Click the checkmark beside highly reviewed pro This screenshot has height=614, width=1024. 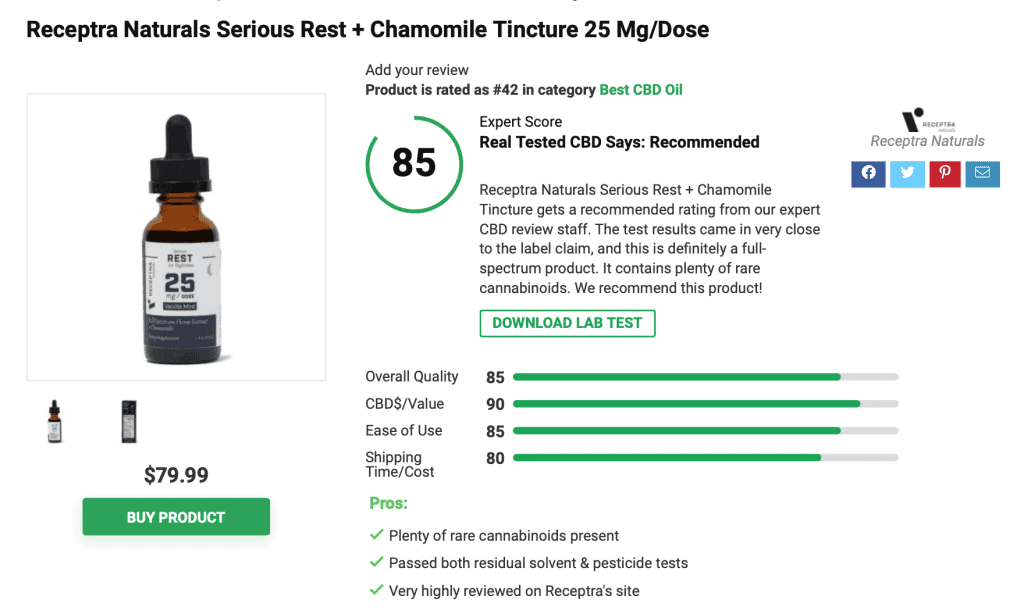tap(373, 590)
